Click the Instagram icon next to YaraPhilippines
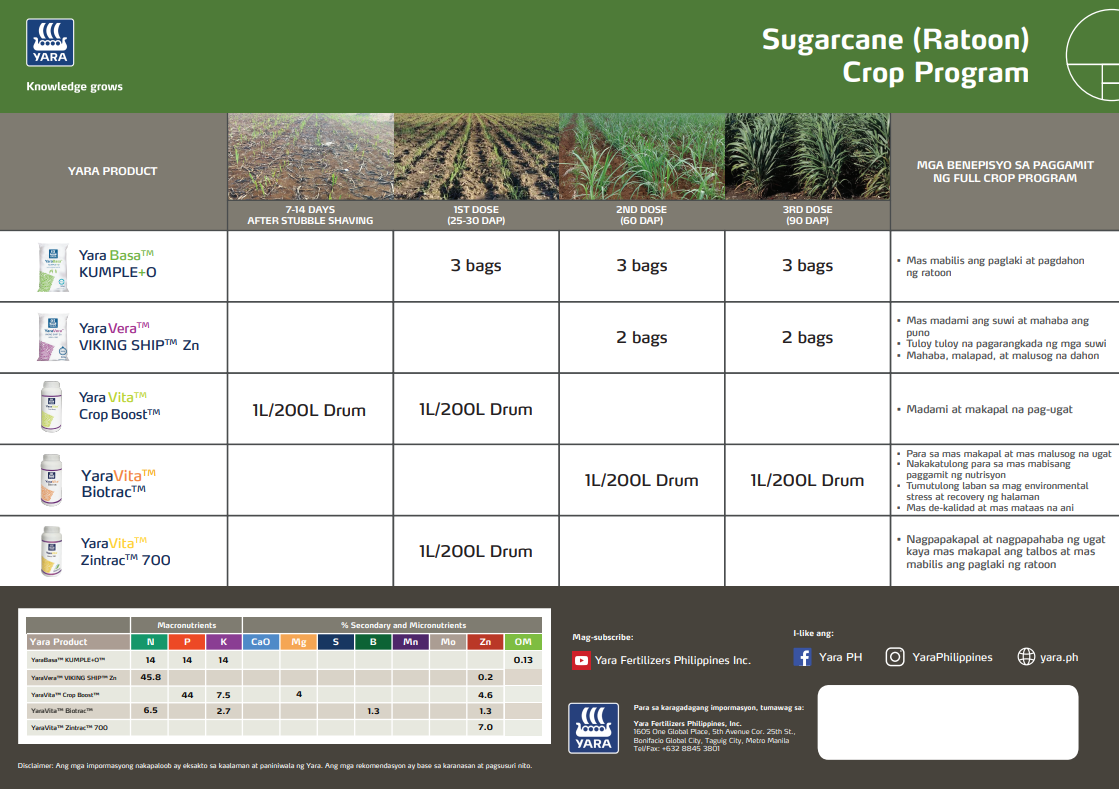The image size is (1119, 789). point(895,657)
